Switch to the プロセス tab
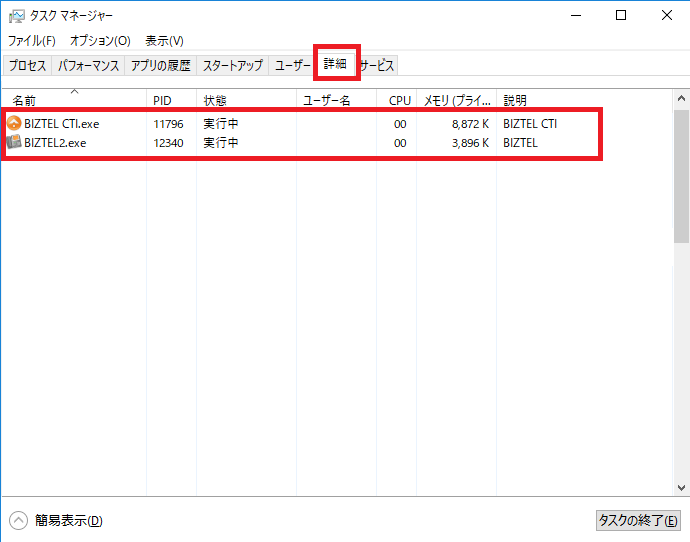 [27, 66]
